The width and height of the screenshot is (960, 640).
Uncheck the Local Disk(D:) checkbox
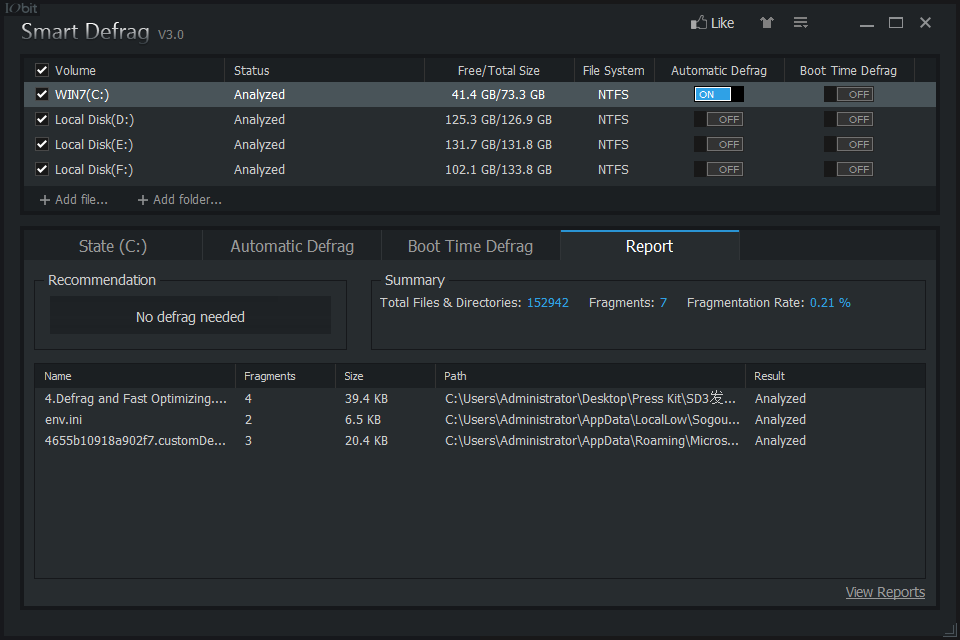click(x=42, y=119)
